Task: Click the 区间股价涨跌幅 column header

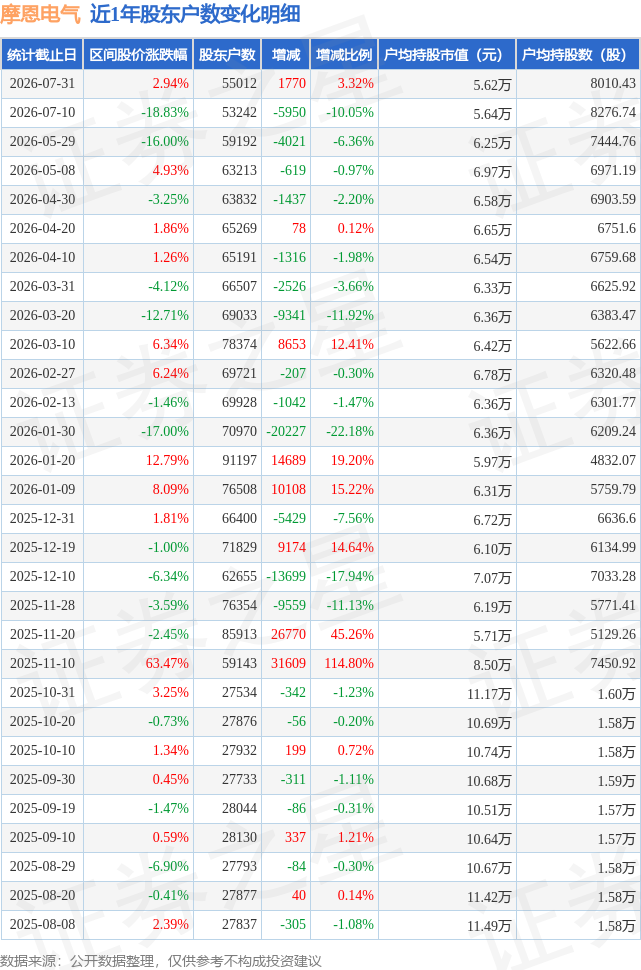Action: (138, 54)
